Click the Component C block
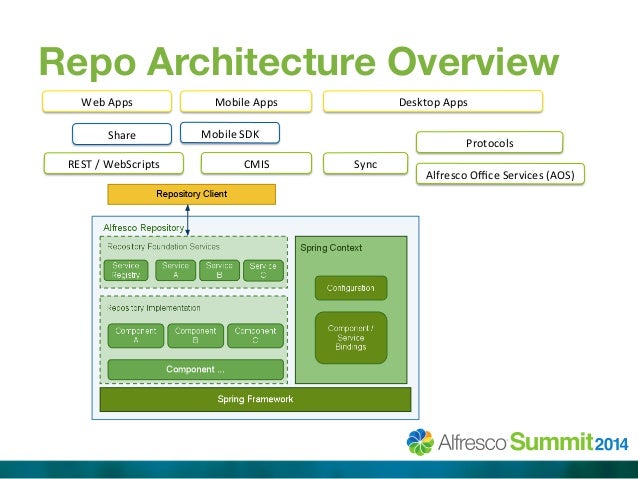 (255, 336)
